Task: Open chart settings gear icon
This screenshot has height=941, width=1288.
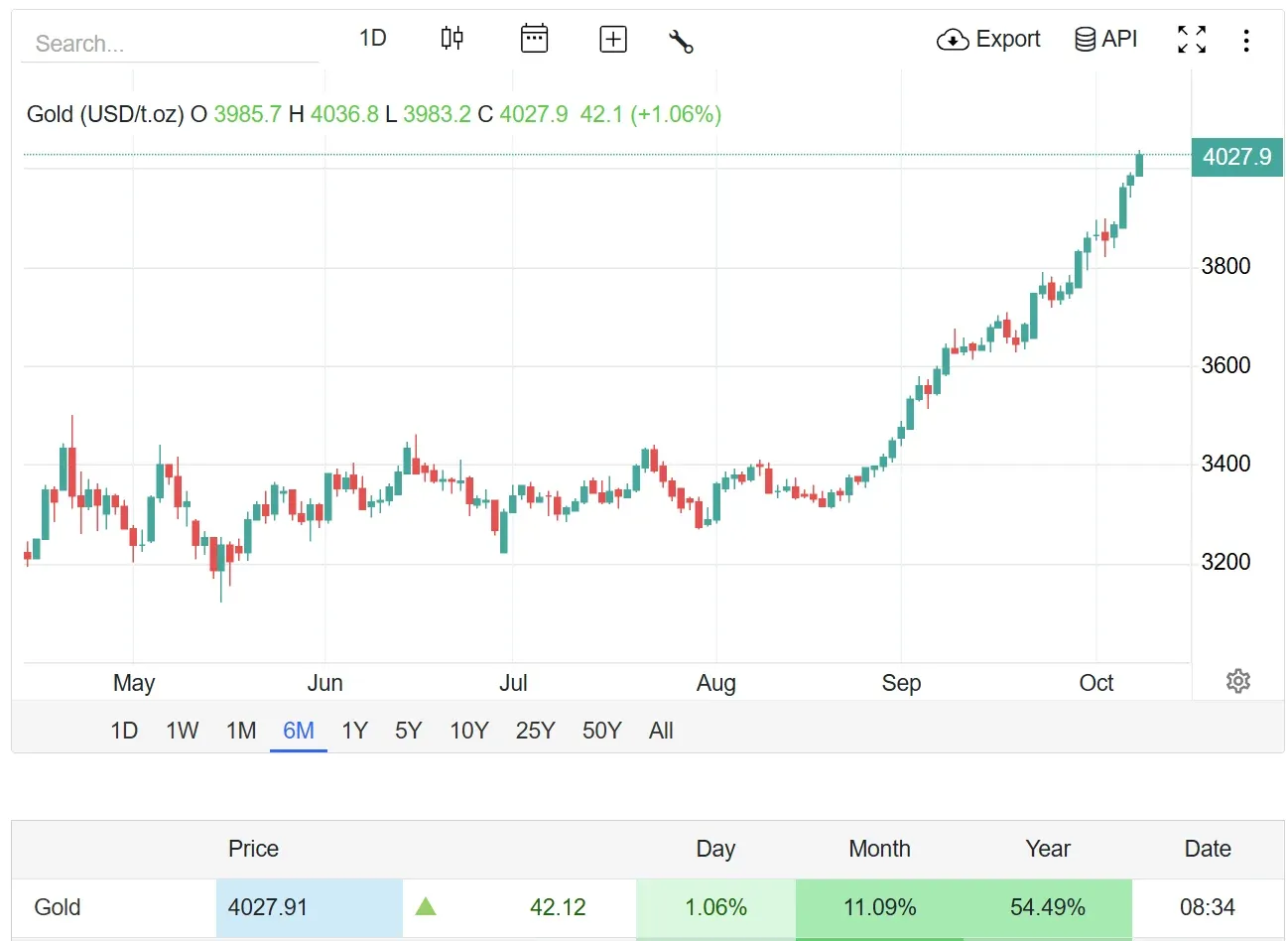Action: (1237, 681)
